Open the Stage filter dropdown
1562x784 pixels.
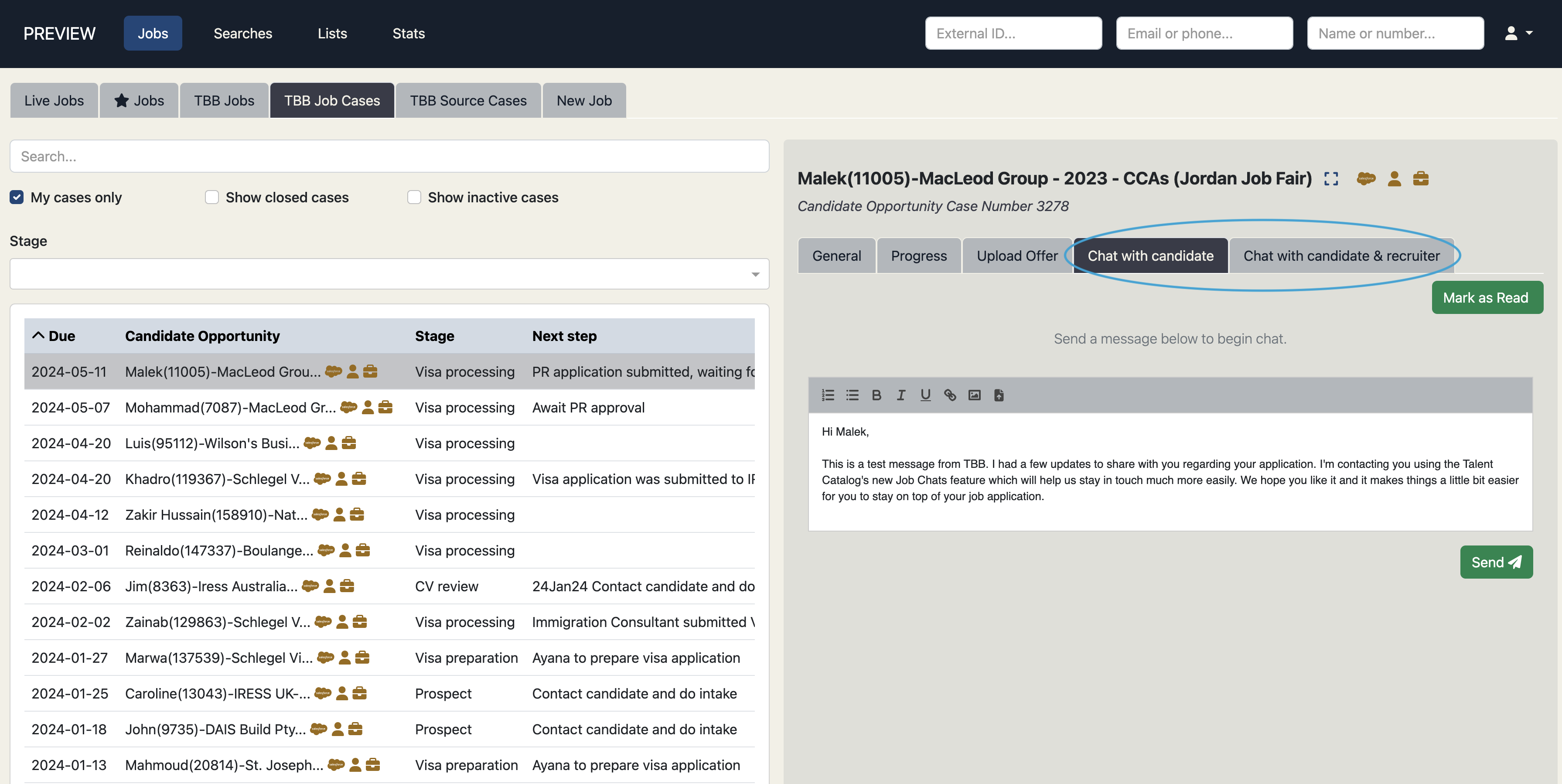[389, 274]
